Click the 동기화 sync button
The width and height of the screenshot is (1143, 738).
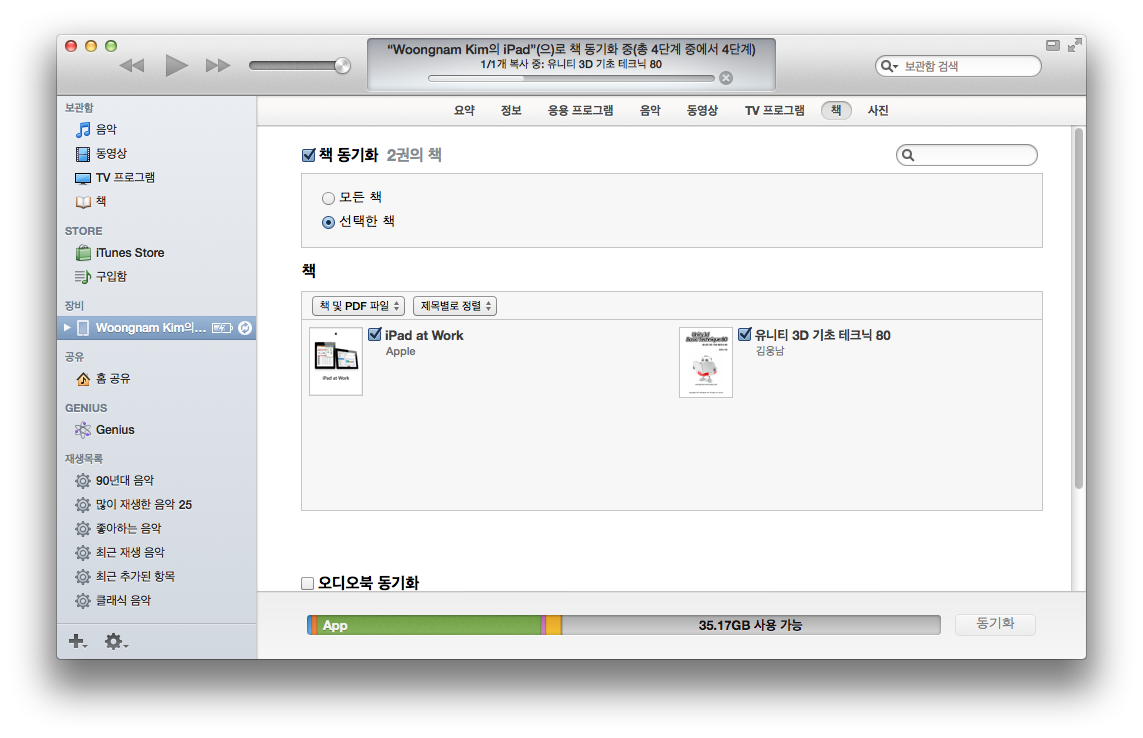(994, 624)
